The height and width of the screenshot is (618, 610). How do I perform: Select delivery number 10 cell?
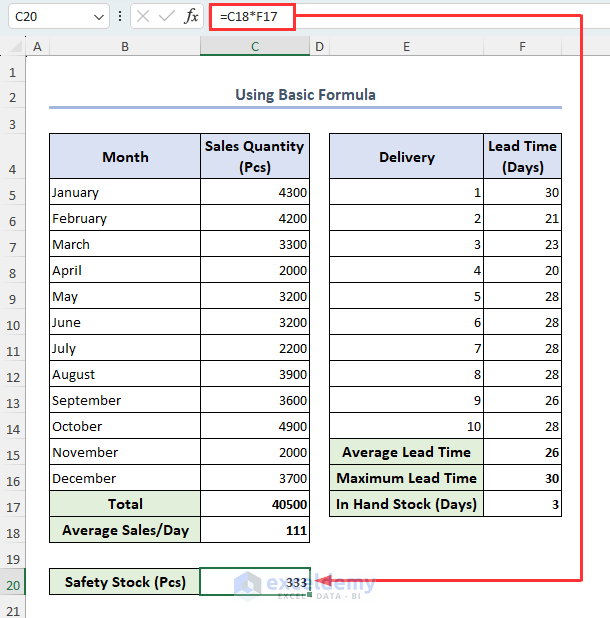pos(406,426)
